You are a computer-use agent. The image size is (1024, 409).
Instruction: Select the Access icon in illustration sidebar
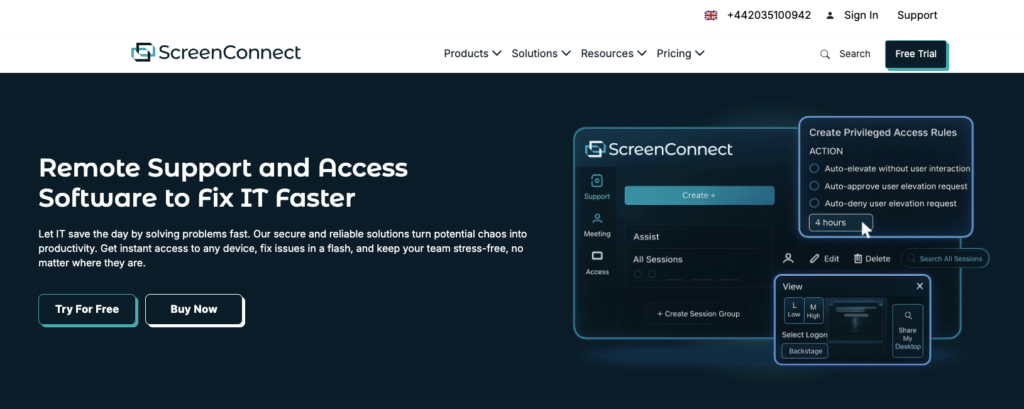click(x=597, y=256)
